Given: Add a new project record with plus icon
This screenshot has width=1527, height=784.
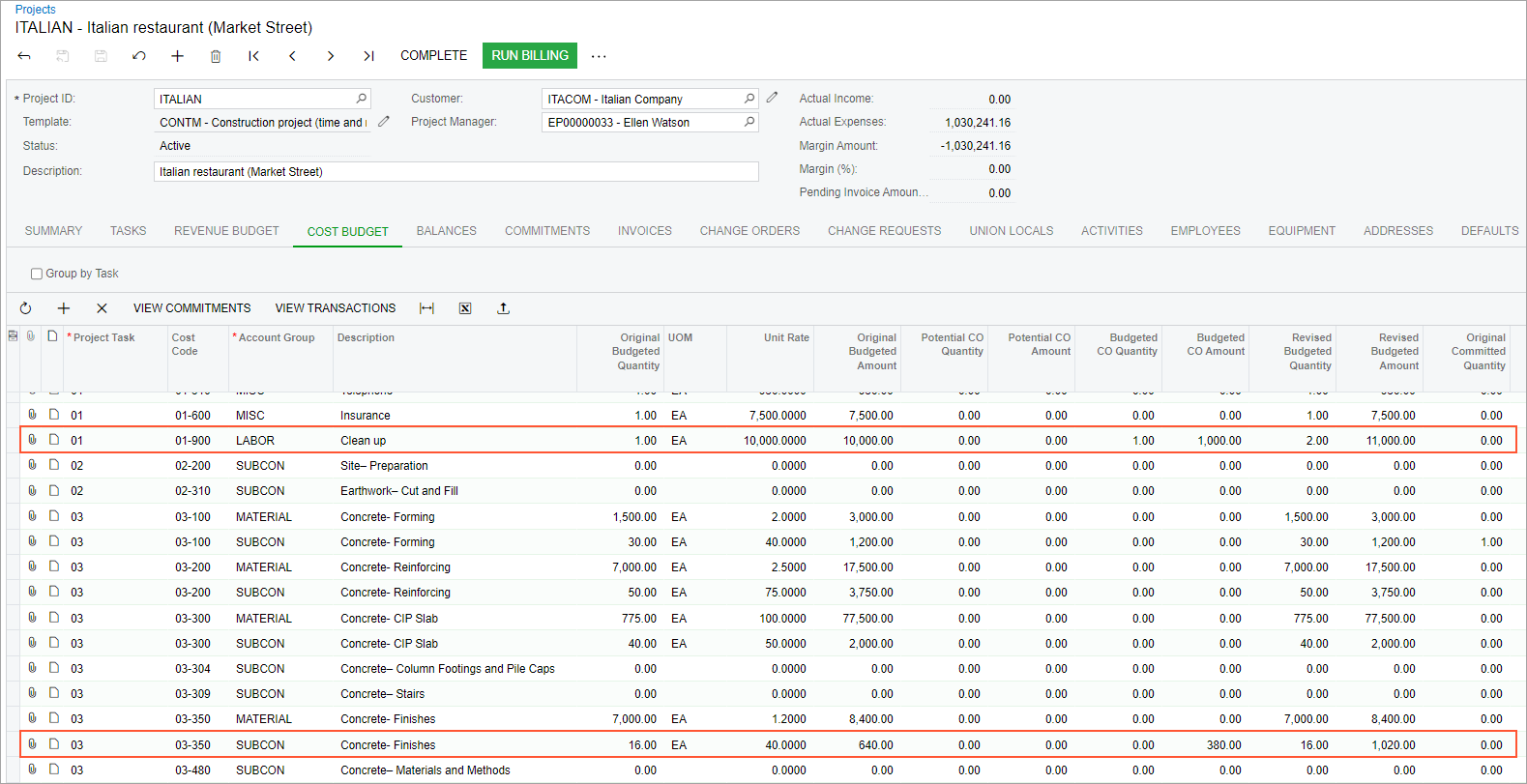Looking at the screenshot, I should [177, 56].
